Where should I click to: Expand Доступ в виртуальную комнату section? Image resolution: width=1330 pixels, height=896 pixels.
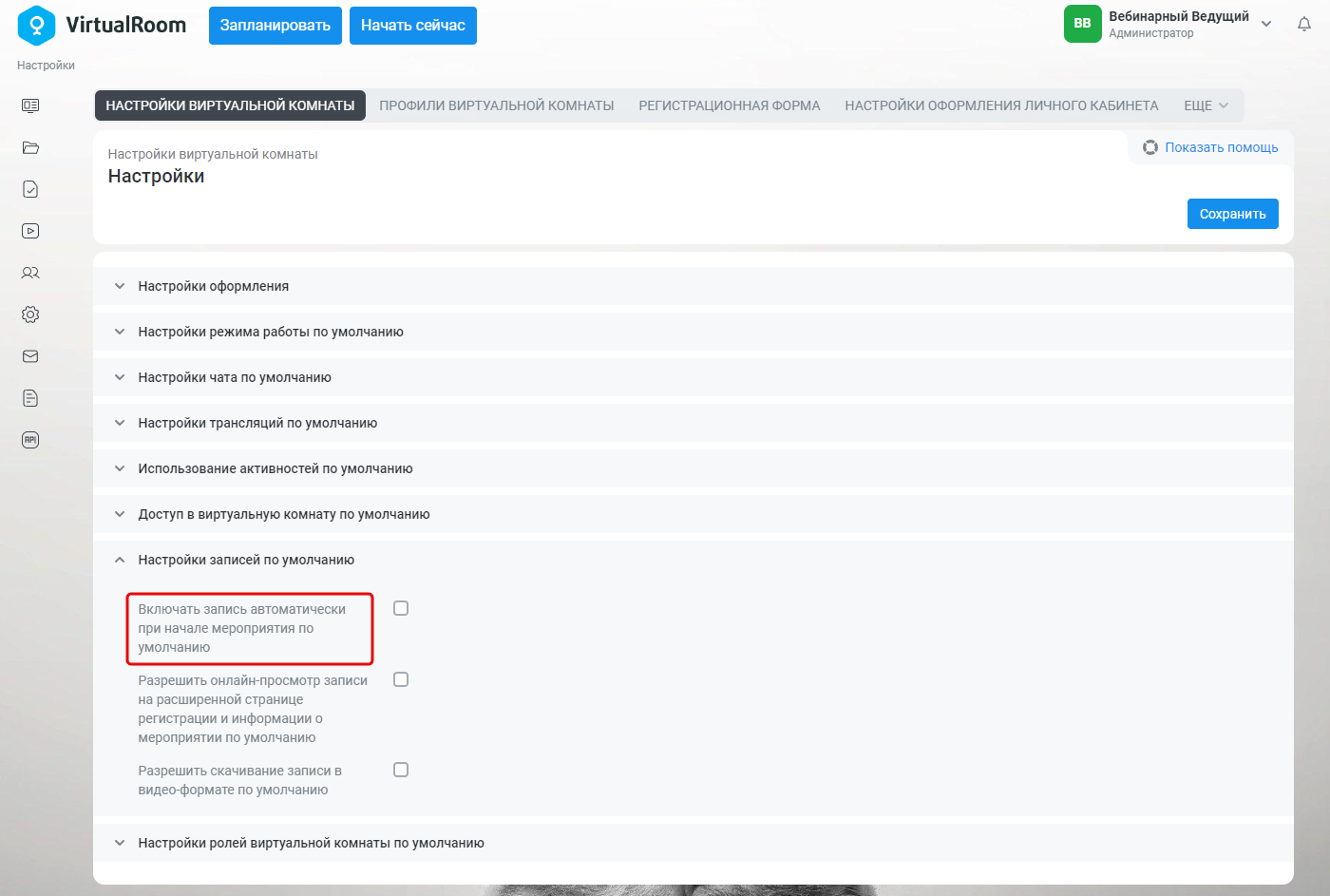(x=693, y=514)
